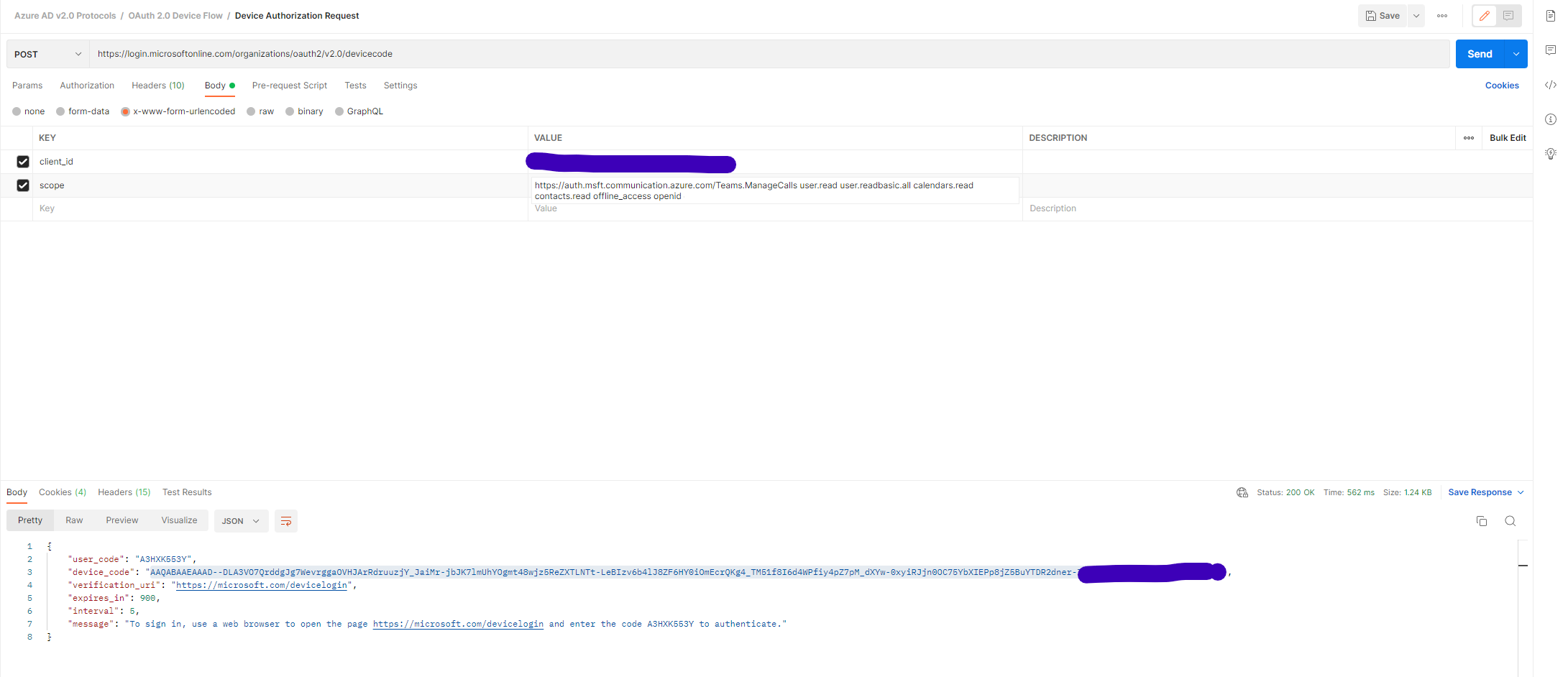Toggle line wrap icon in response toolbar
The image size is (1568, 677).
[x=285, y=521]
